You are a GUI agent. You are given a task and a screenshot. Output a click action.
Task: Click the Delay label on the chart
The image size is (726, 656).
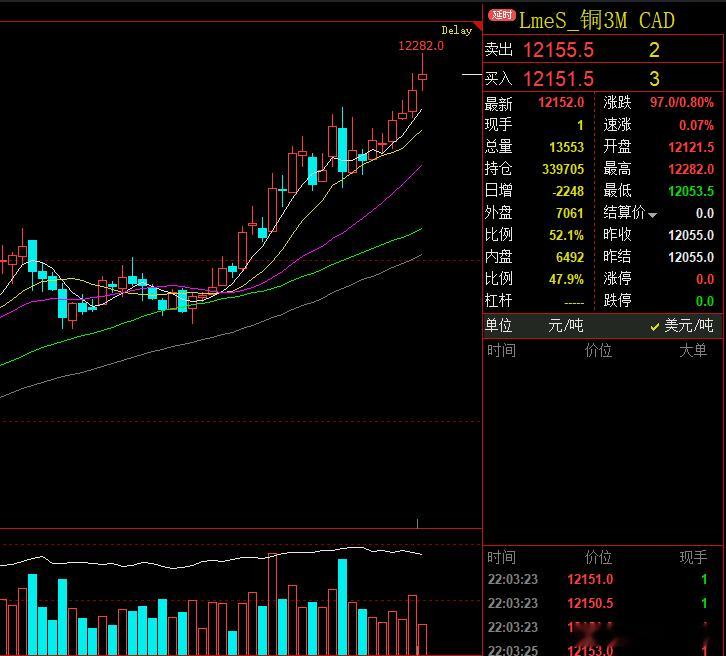pyautogui.click(x=457, y=31)
